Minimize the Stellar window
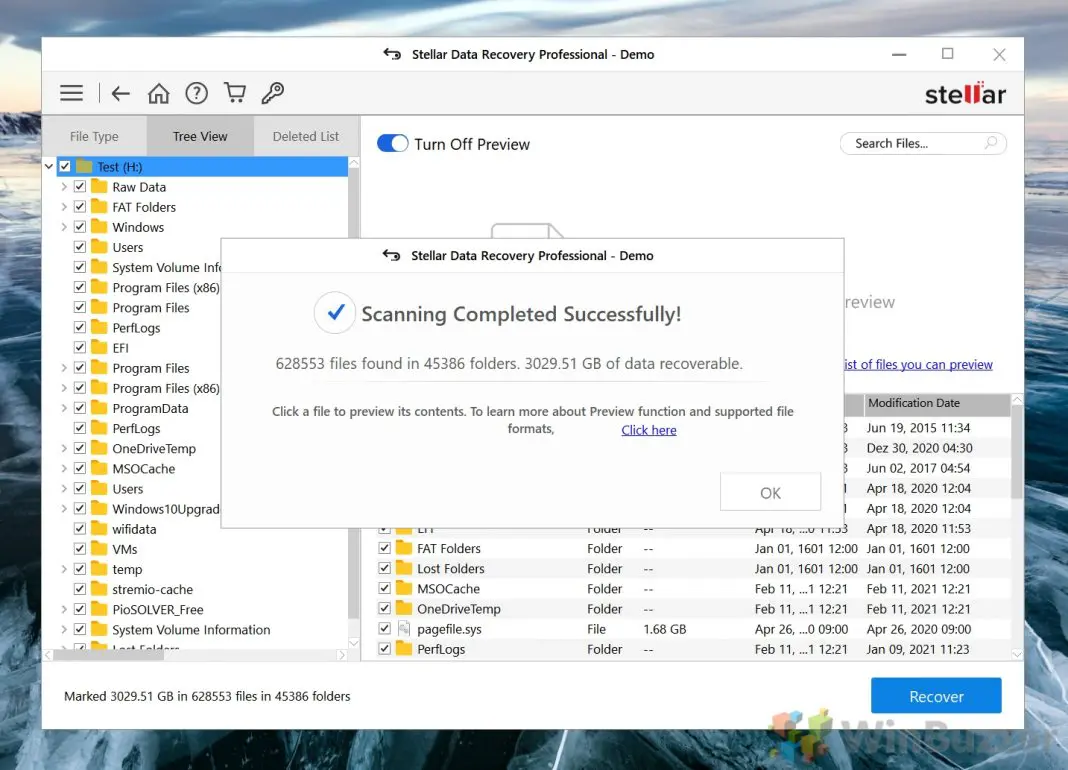The height and width of the screenshot is (770, 1068). click(x=899, y=55)
